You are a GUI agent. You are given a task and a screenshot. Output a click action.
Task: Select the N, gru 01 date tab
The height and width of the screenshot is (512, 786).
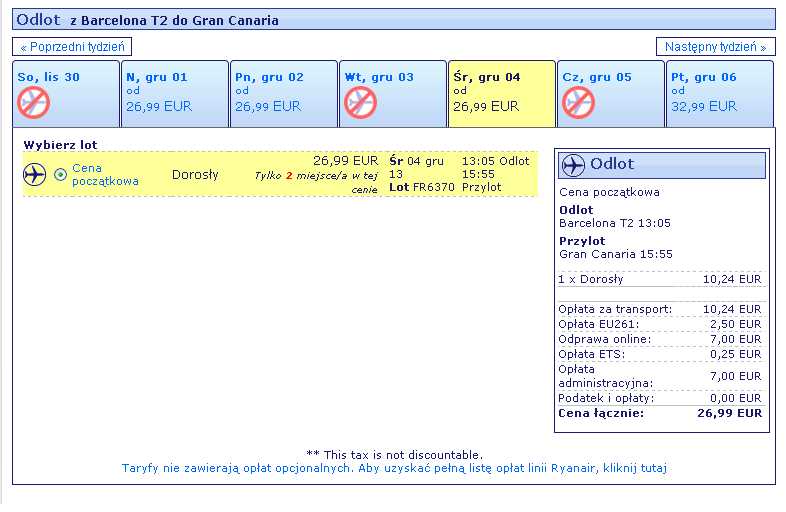175,94
